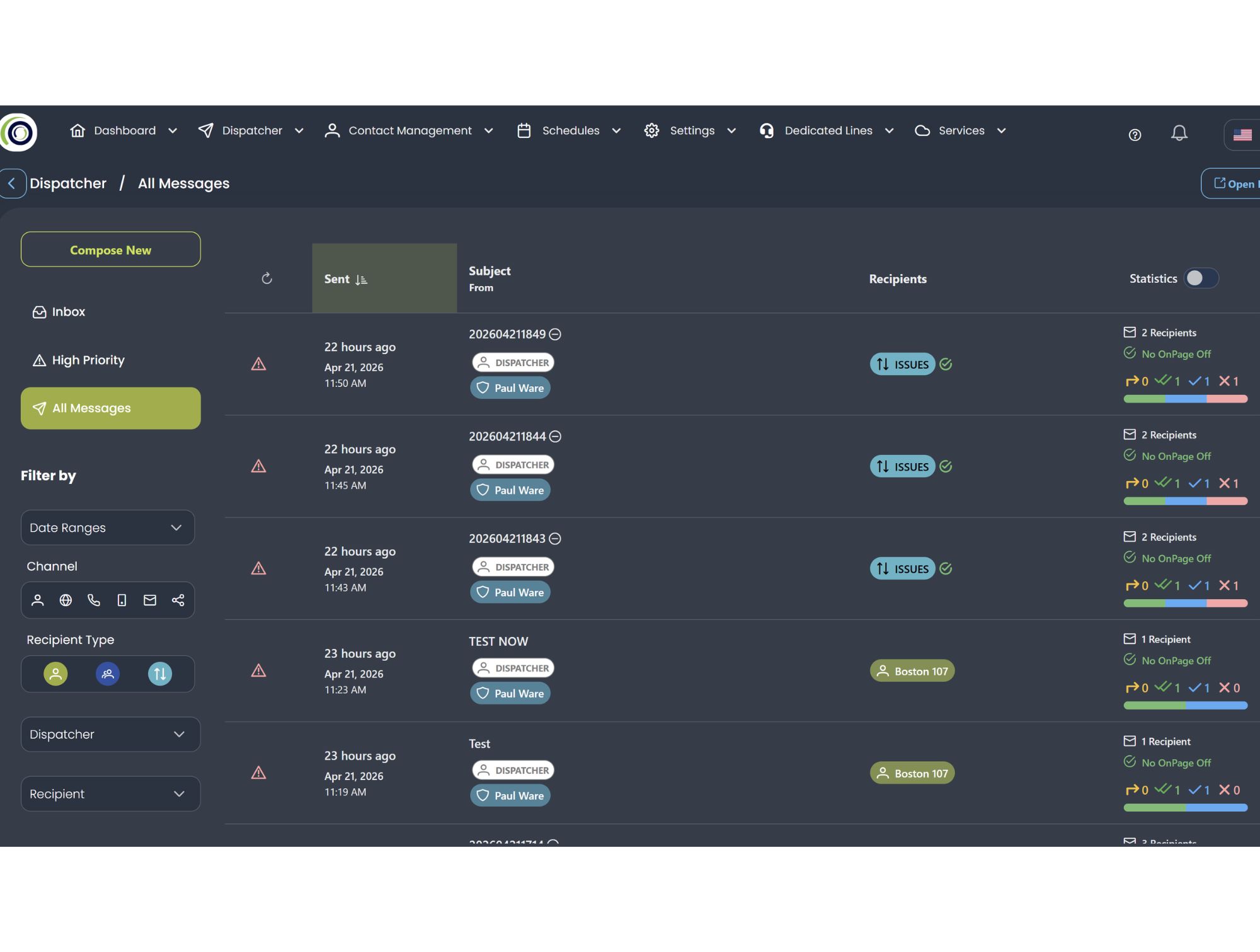Image resolution: width=1260 pixels, height=952 pixels.
Task: Open the help question mark icon
Action: [1135, 134]
